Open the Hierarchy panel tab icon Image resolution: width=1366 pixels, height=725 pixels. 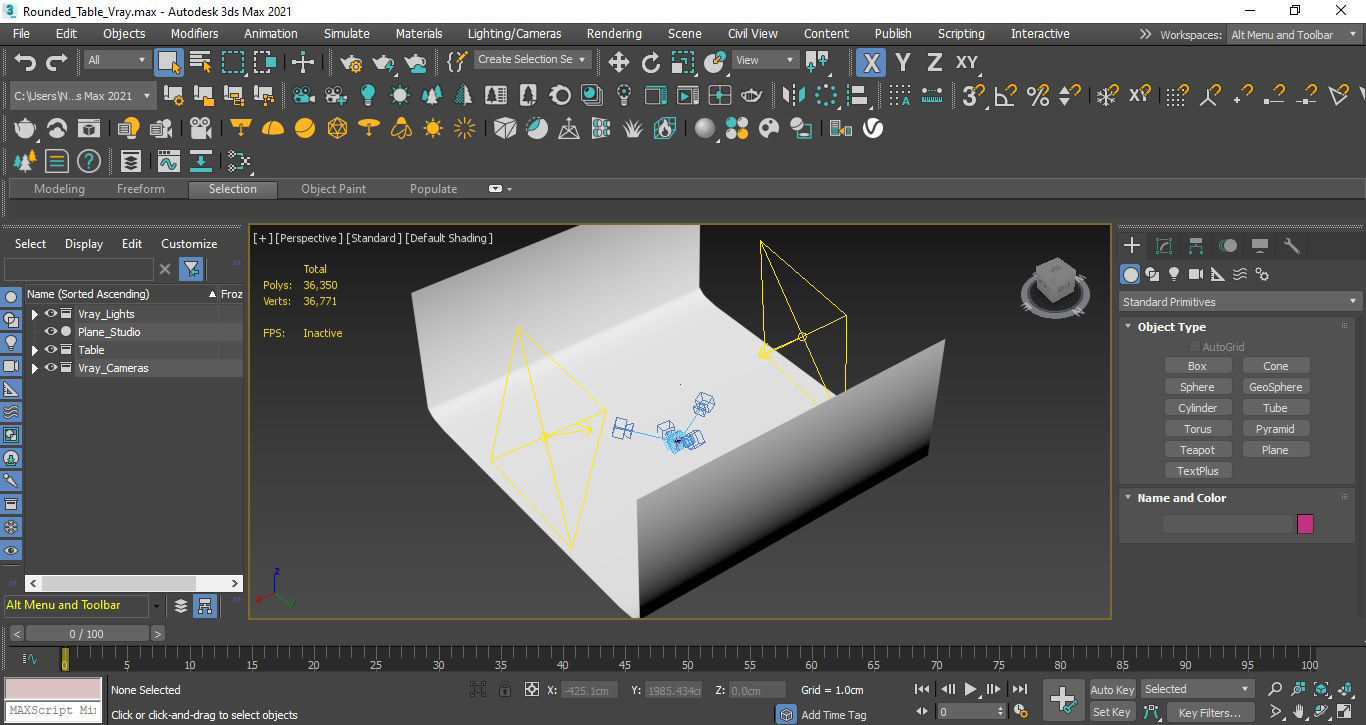click(1196, 245)
